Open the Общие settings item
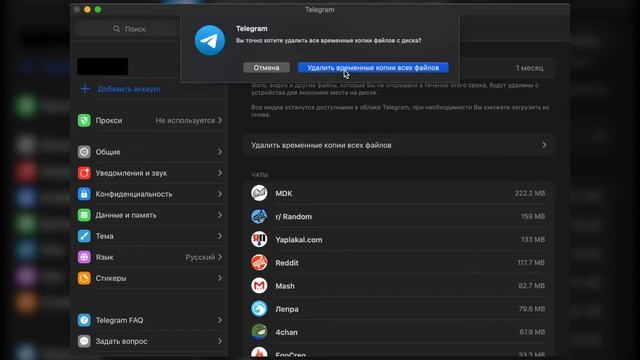Viewport: 640px width, 360px height. tap(150, 152)
